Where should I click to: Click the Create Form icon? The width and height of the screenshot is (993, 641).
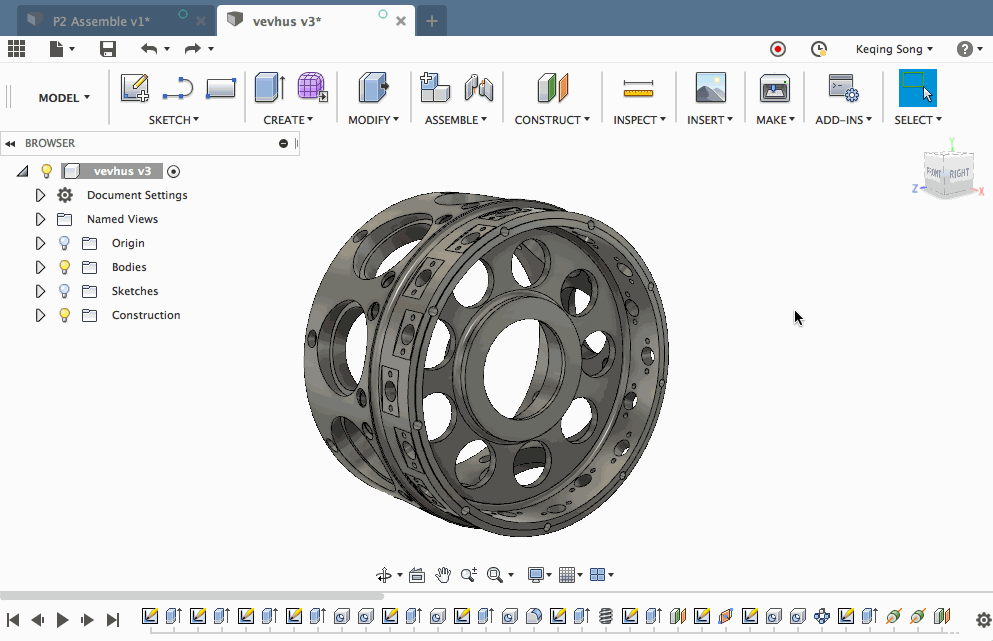click(x=312, y=88)
